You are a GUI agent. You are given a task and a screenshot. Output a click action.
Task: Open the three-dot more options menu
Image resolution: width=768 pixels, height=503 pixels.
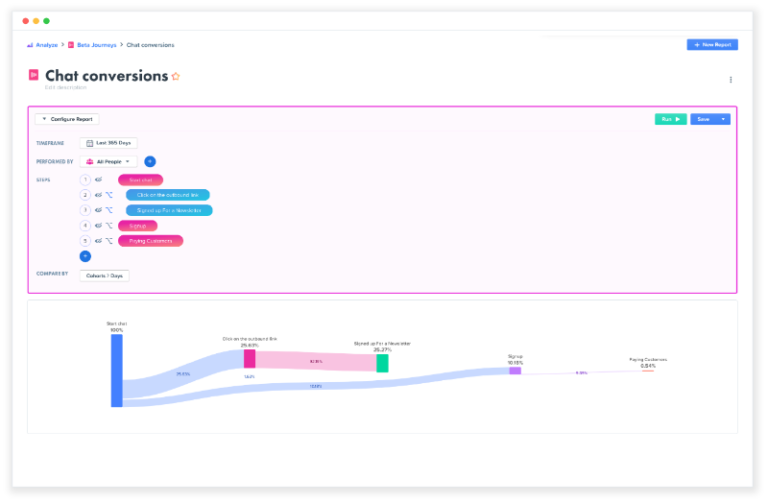(x=730, y=80)
